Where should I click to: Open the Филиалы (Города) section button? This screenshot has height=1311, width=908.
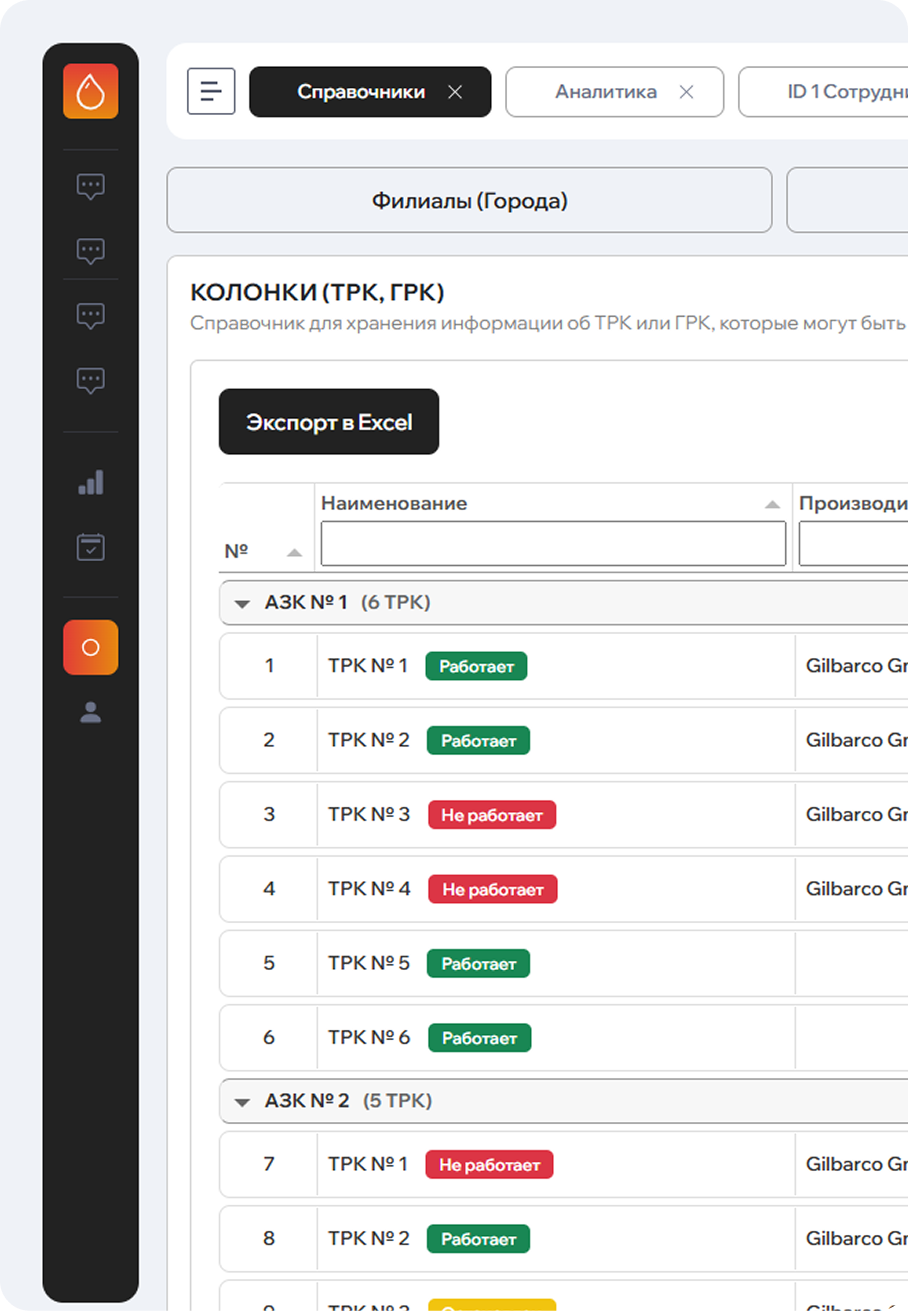coord(469,201)
